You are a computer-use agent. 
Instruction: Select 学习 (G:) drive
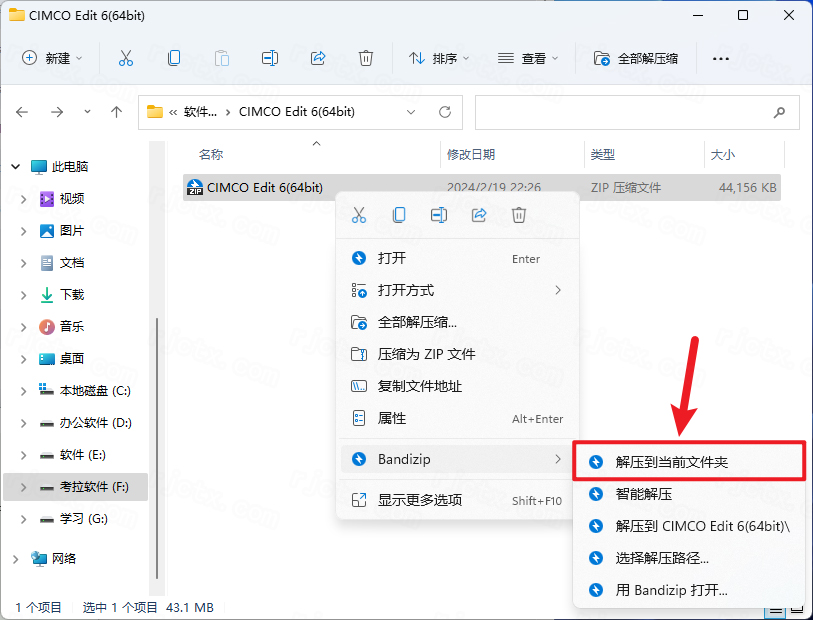tap(83, 519)
